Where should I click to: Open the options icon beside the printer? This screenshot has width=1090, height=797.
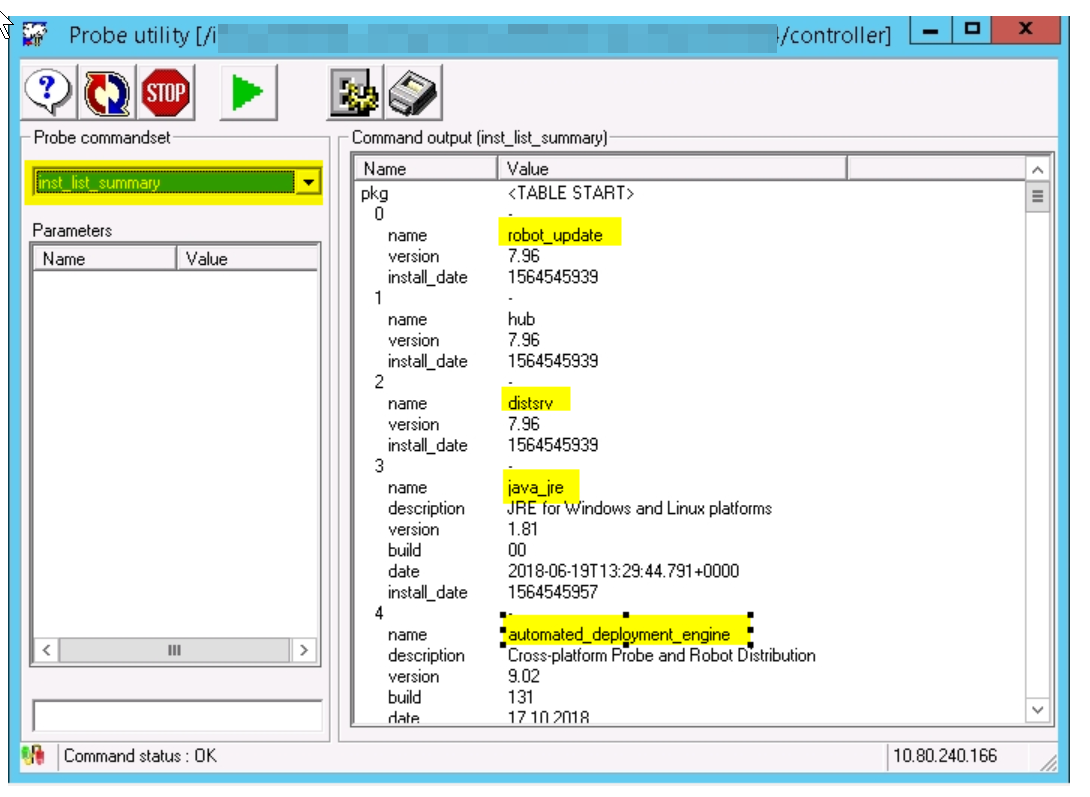(x=356, y=94)
